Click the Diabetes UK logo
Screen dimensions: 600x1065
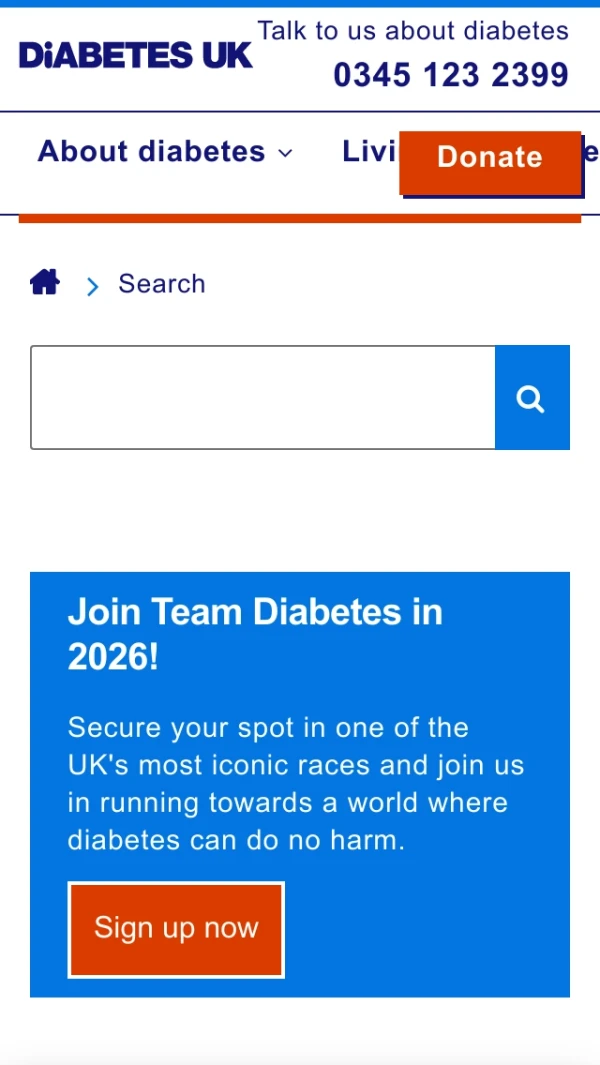coord(135,56)
